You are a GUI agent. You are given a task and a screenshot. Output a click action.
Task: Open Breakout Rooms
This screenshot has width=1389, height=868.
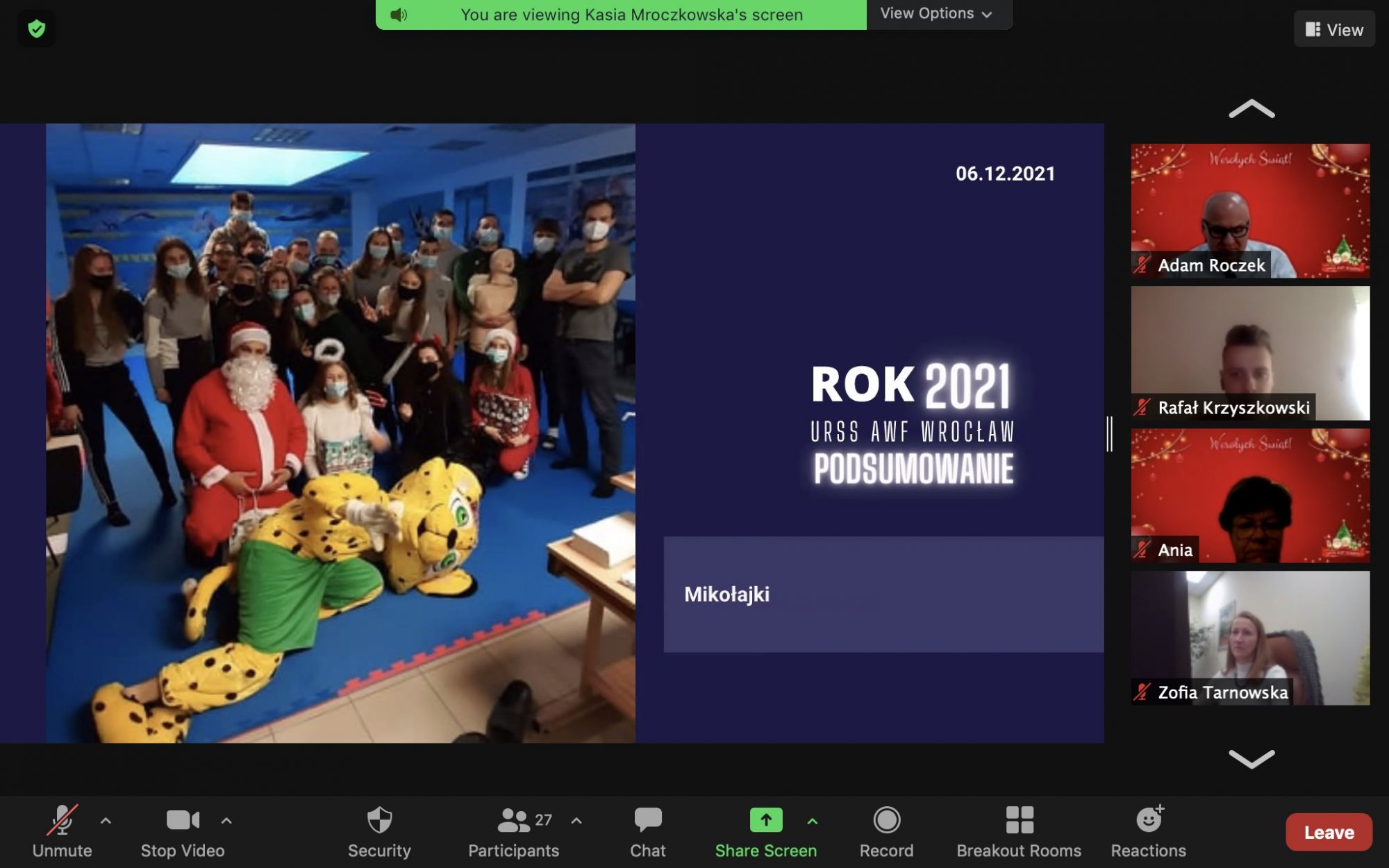[1019, 832]
